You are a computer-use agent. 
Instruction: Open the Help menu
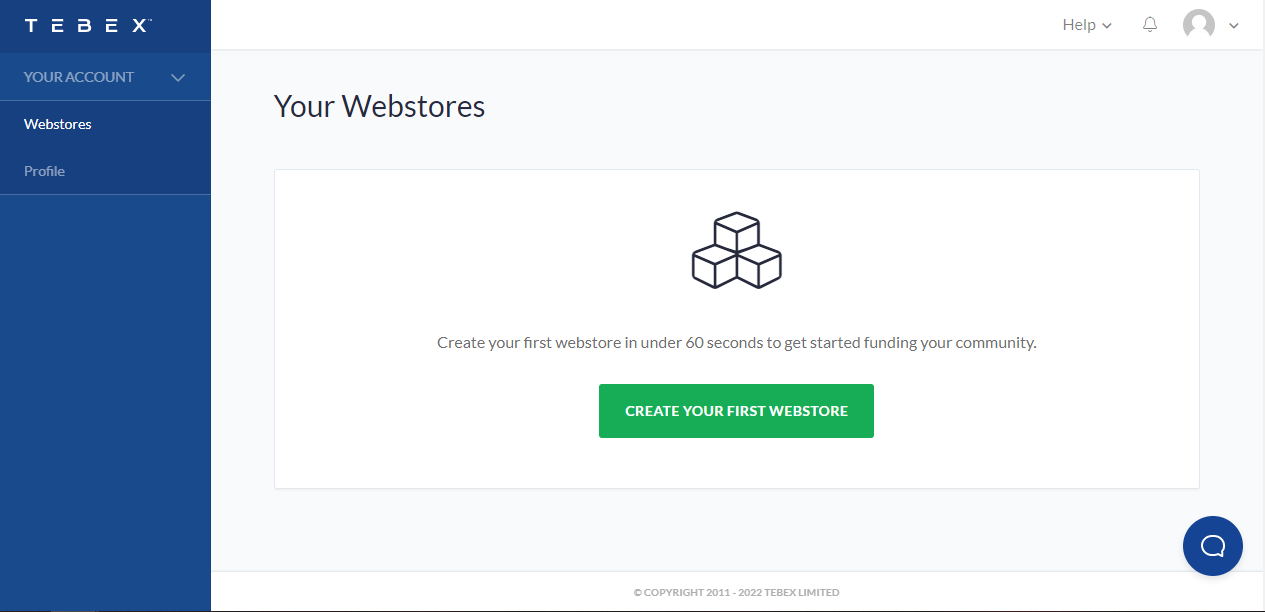[x=1087, y=25]
